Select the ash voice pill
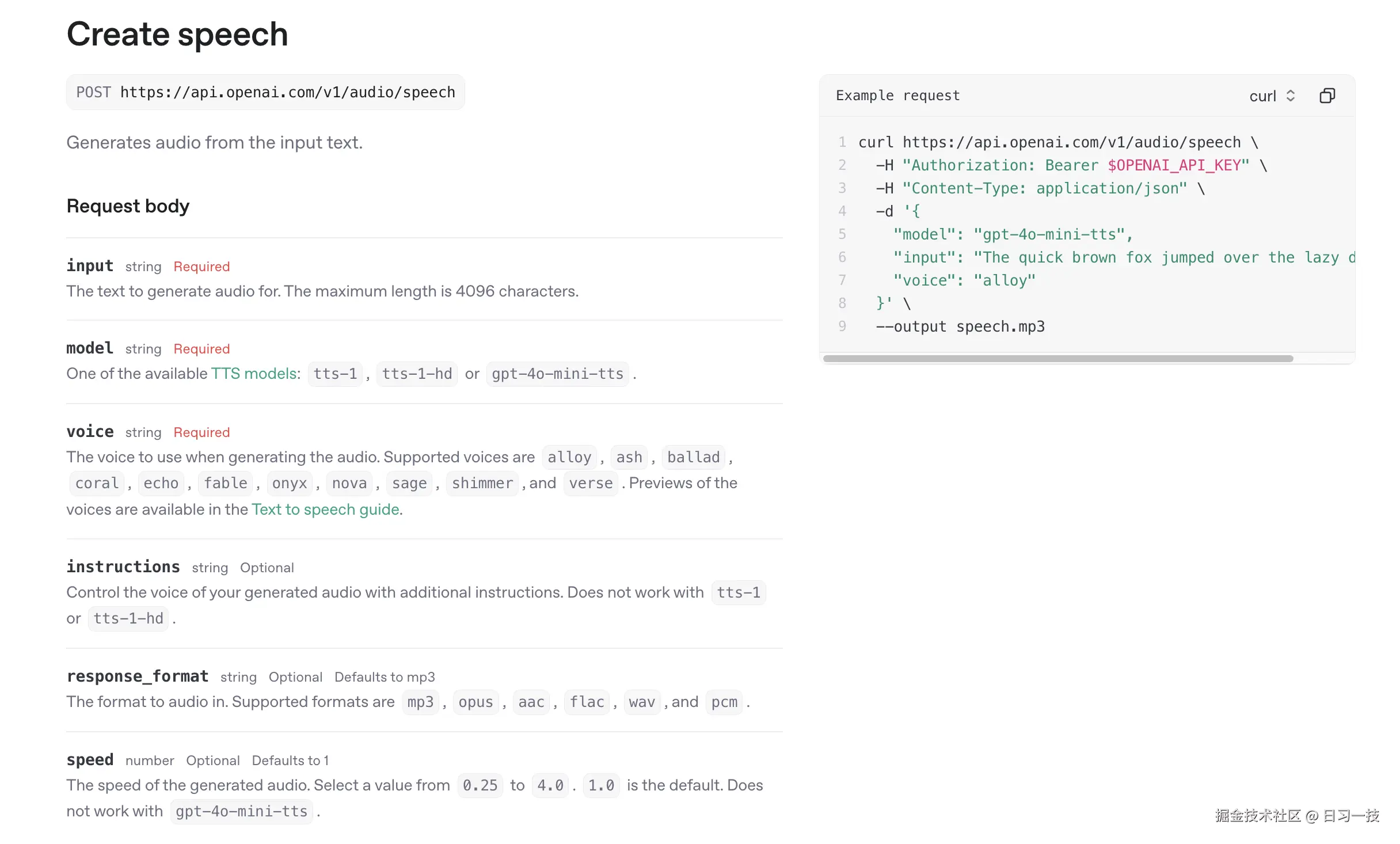The image size is (1400, 844). 629,457
